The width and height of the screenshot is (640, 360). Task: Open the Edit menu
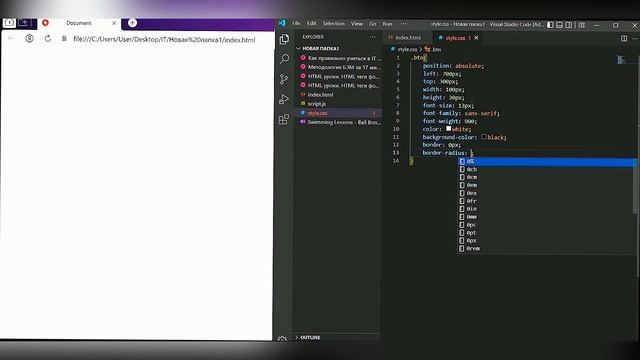[x=311, y=24]
